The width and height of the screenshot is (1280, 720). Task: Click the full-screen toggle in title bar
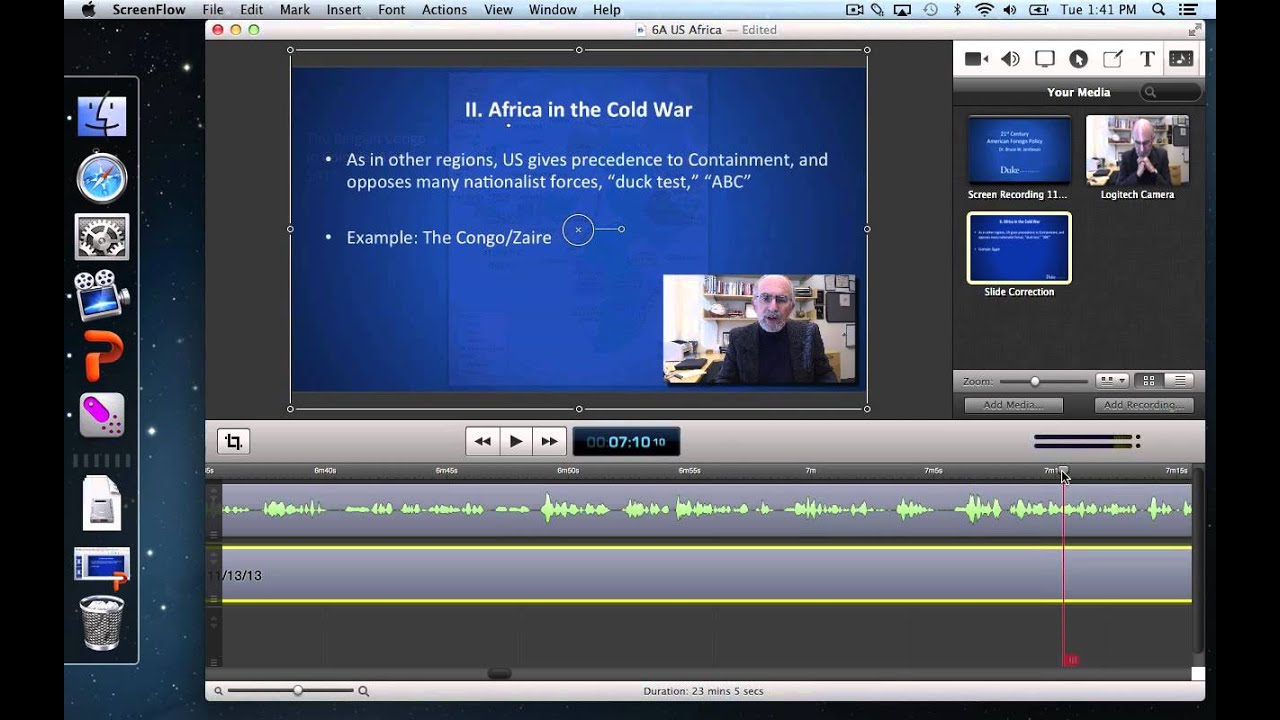coord(1194,30)
